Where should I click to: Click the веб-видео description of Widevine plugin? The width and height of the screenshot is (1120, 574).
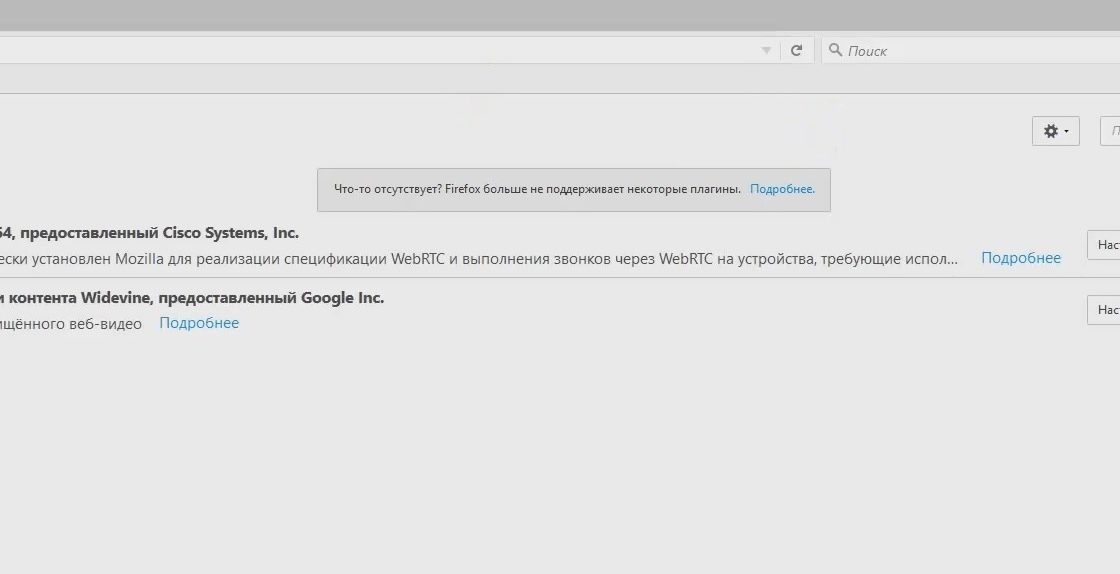click(x=71, y=323)
